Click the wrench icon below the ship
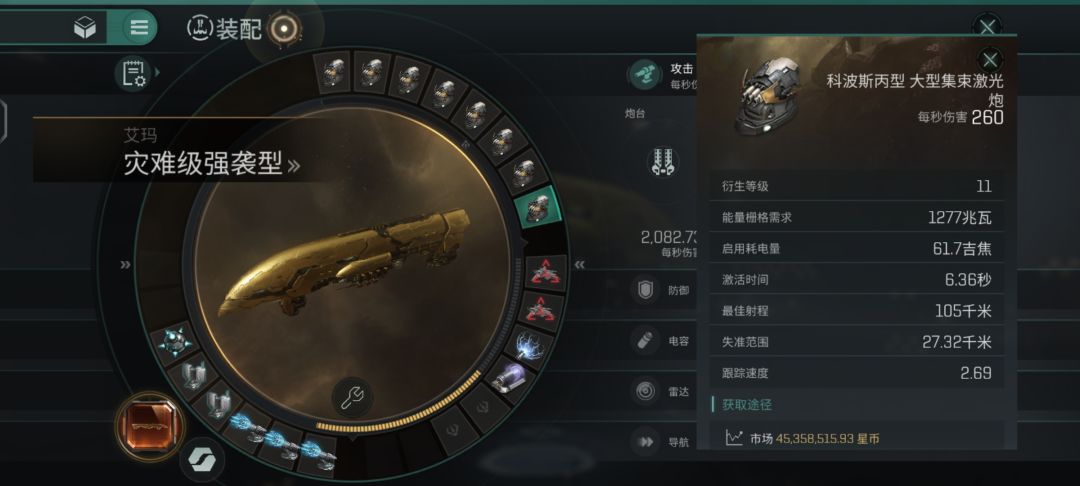Screen dimensions: 1080x486 [352, 397]
